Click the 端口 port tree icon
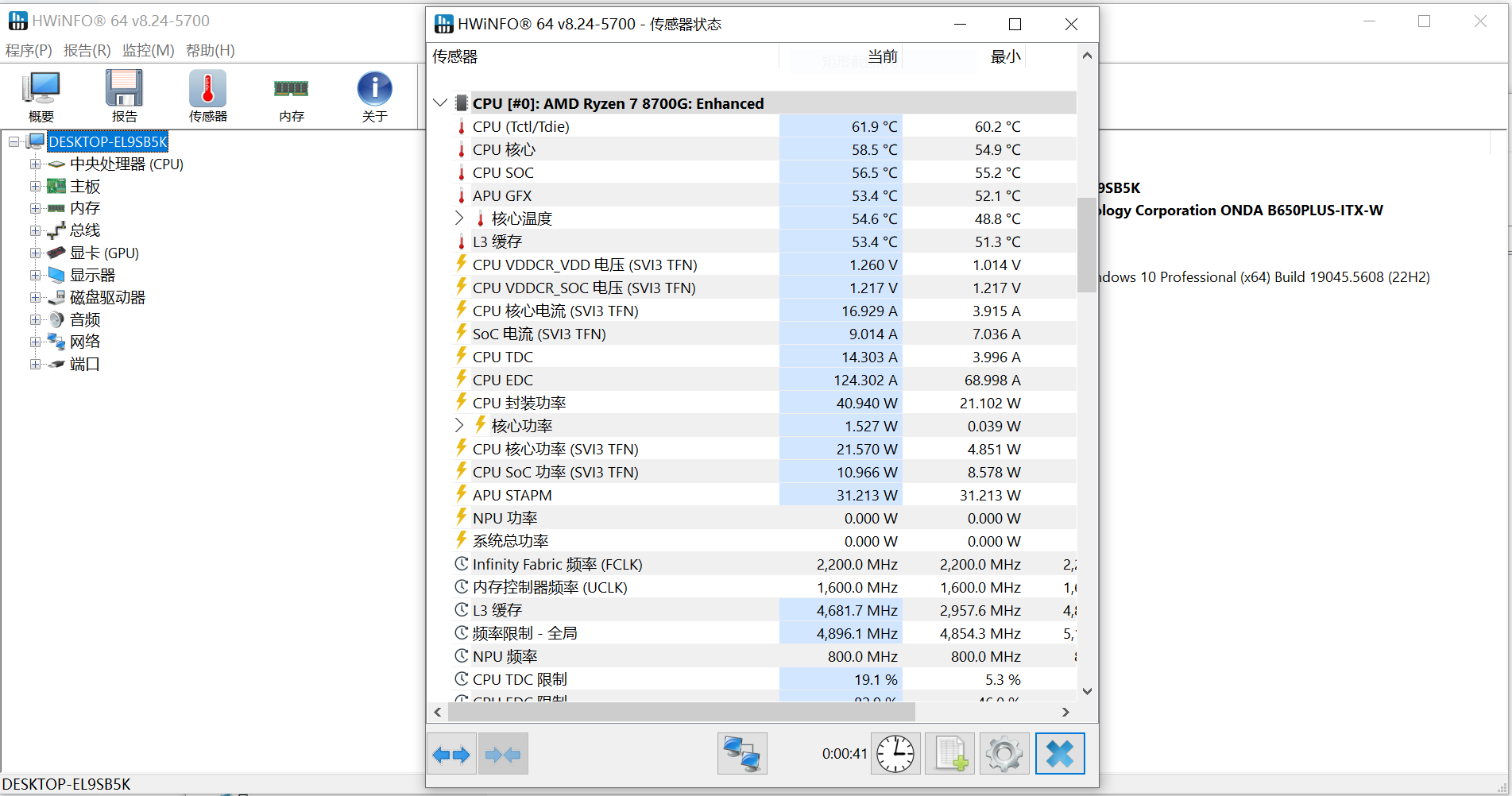The image size is (1512, 796). coord(56,364)
